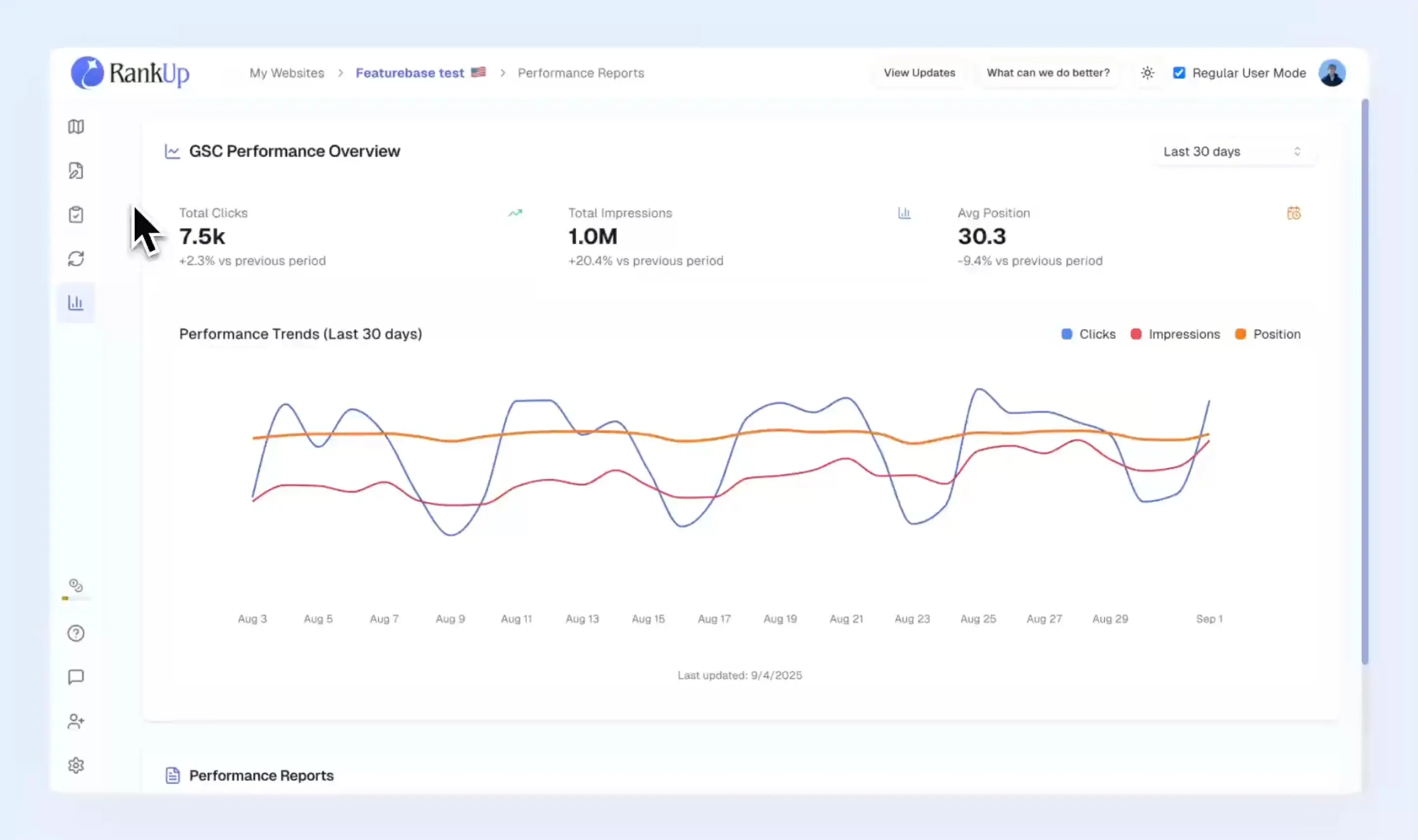Open the chat bubble sidebar icon
This screenshot has height=840, width=1418.
tap(76, 677)
